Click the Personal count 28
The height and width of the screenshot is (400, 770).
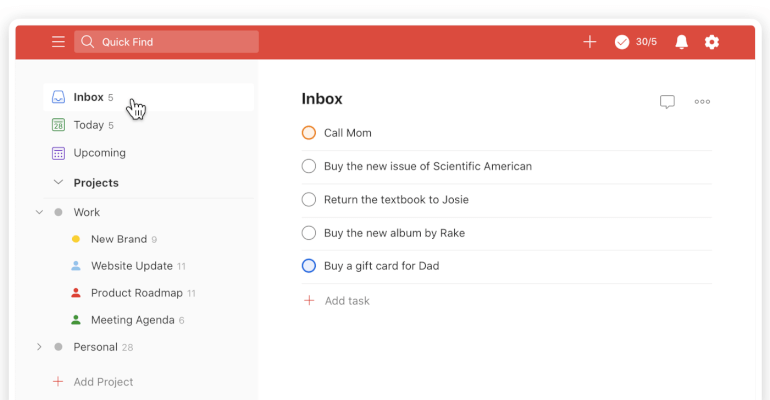click(127, 347)
